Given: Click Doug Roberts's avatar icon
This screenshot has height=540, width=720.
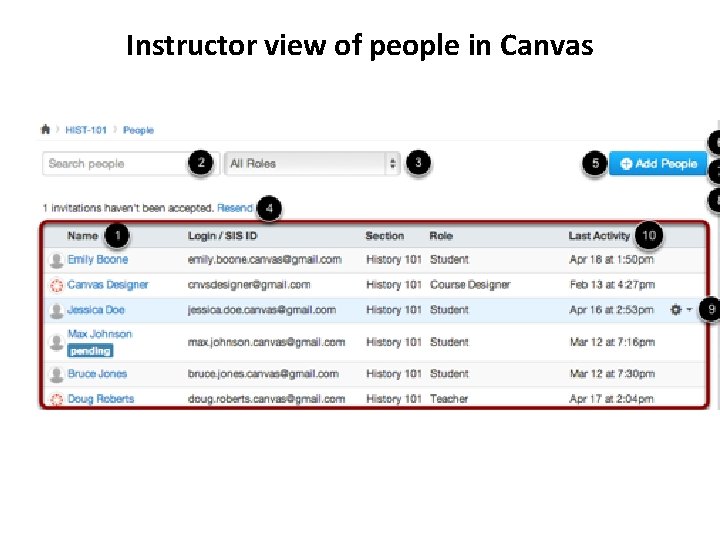Looking at the screenshot, I should 56,399.
